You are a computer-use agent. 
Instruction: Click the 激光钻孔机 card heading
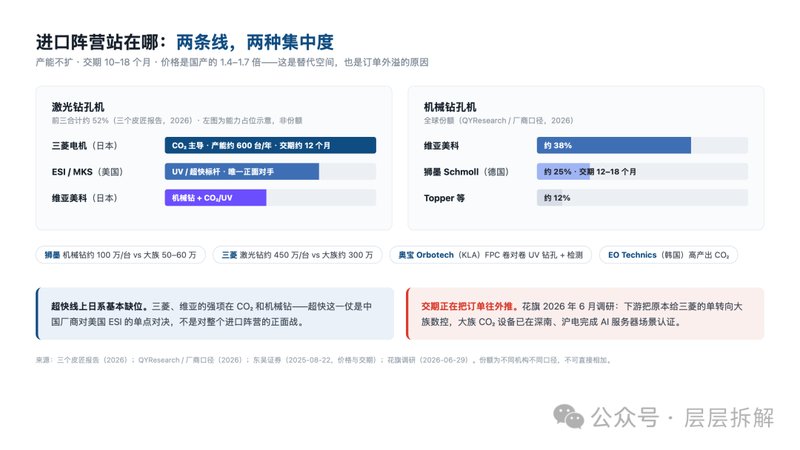[78, 107]
